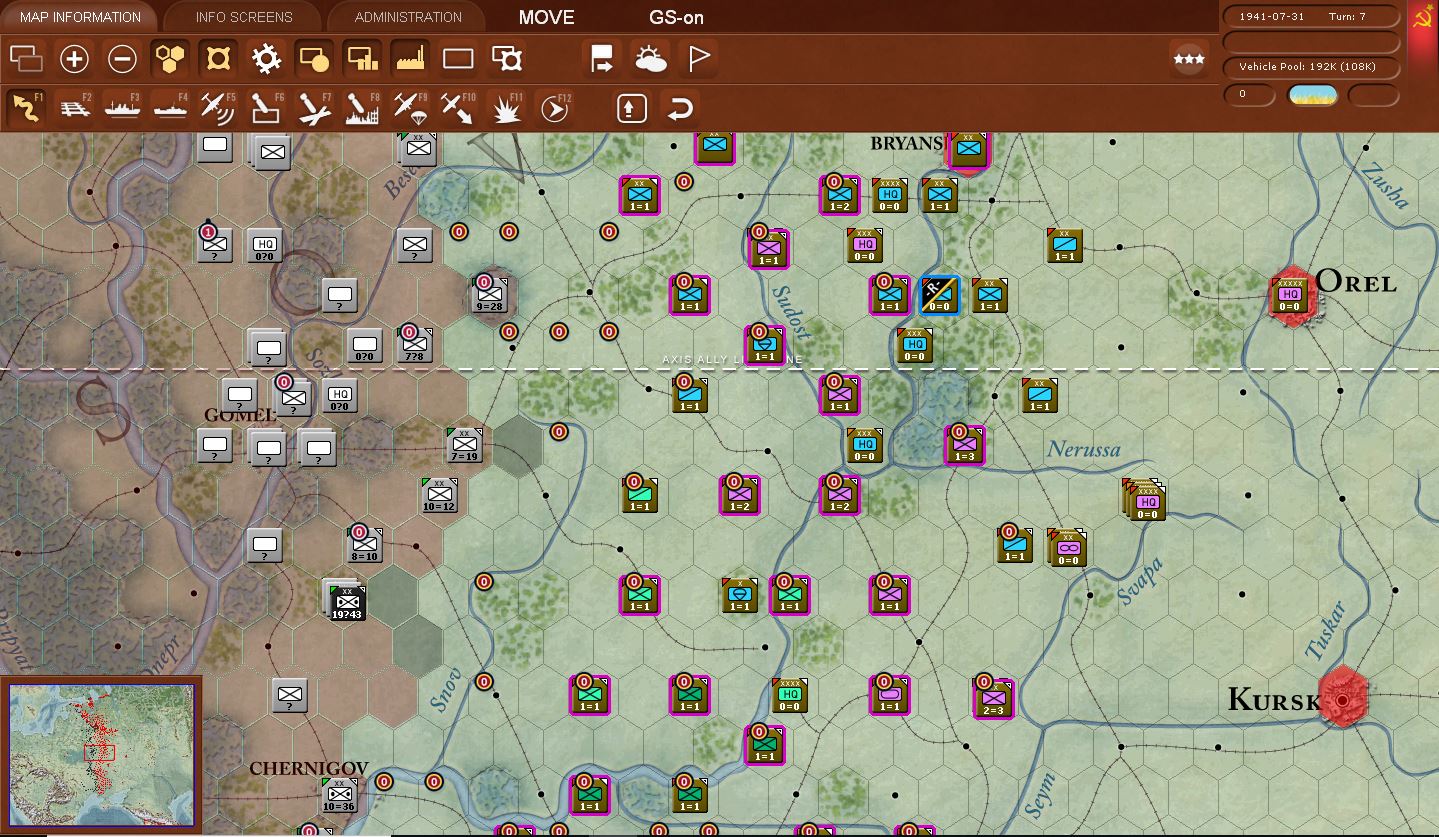Click the end turn flag-arrow icon
1439x837 pixels.
[602, 59]
